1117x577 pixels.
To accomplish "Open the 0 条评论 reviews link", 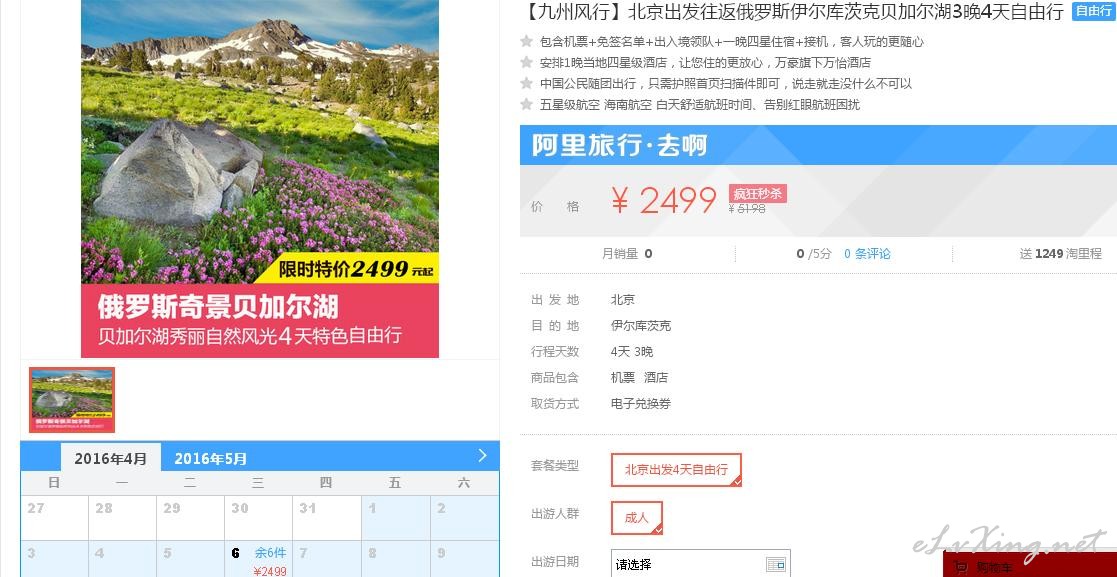I will (867, 254).
